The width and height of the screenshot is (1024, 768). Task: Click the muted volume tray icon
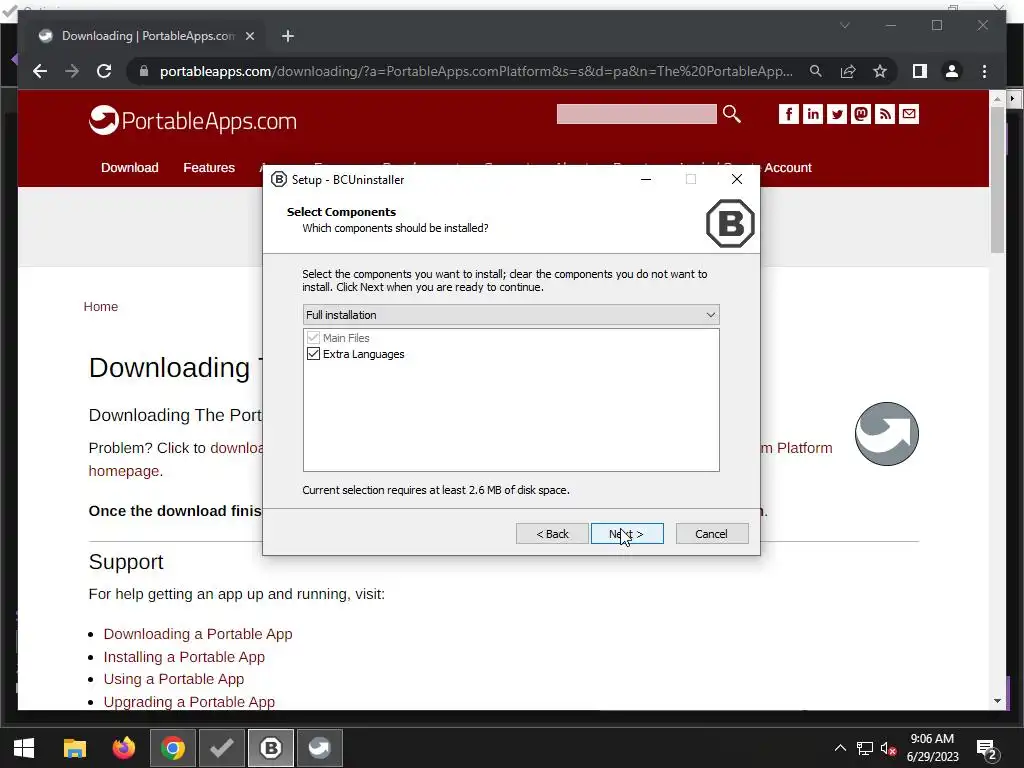pyautogui.click(x=888, y=748)
